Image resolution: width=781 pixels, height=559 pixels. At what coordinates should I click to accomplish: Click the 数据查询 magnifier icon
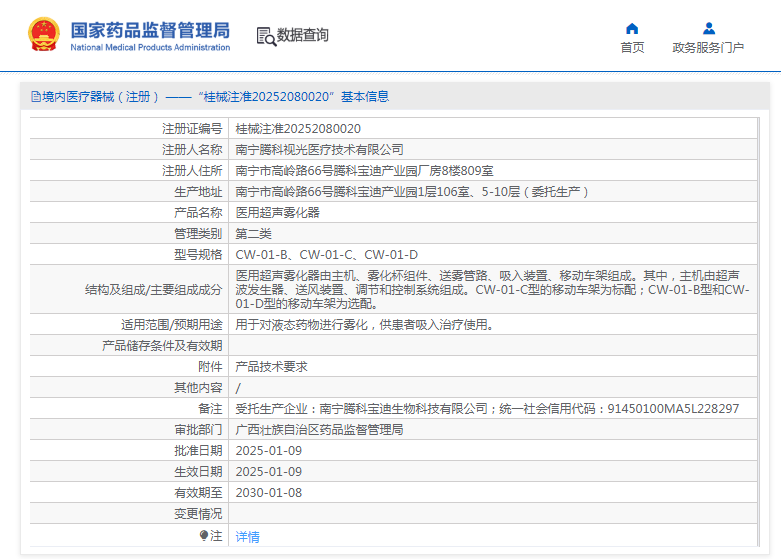point(265,36)
